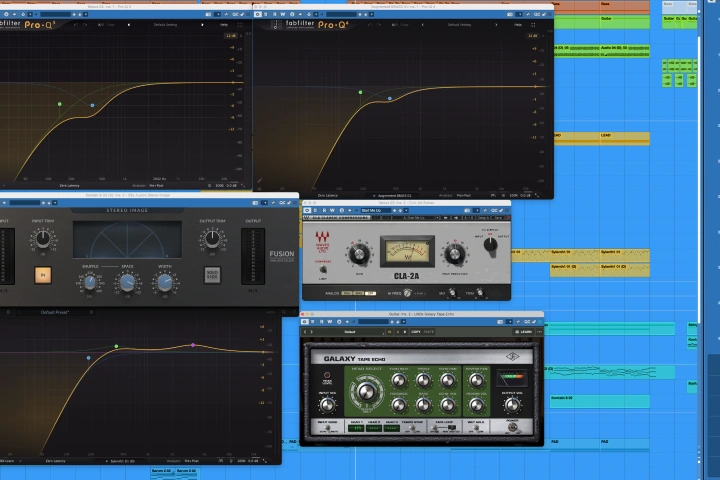Close the Galaxy Tape Echo window with red button
720x480 pixels.
click(303, 314)
